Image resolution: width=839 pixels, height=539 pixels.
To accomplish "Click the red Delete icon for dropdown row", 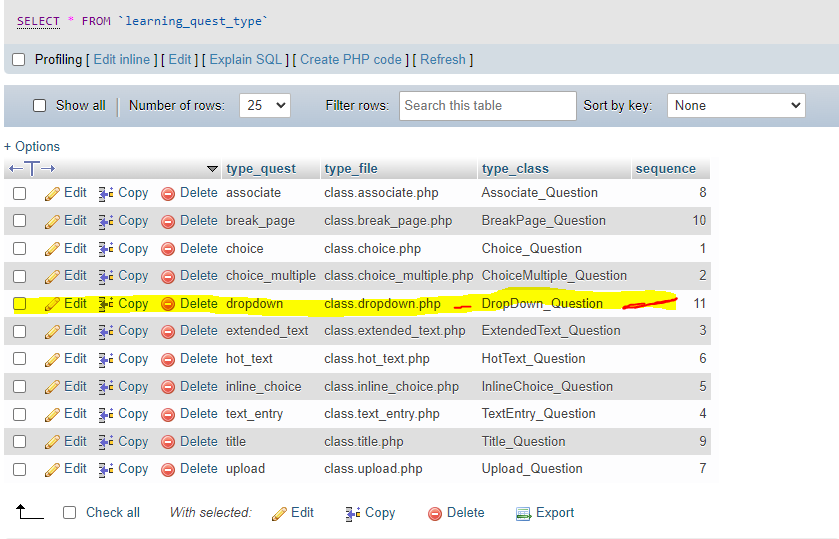I will point(168,304).
